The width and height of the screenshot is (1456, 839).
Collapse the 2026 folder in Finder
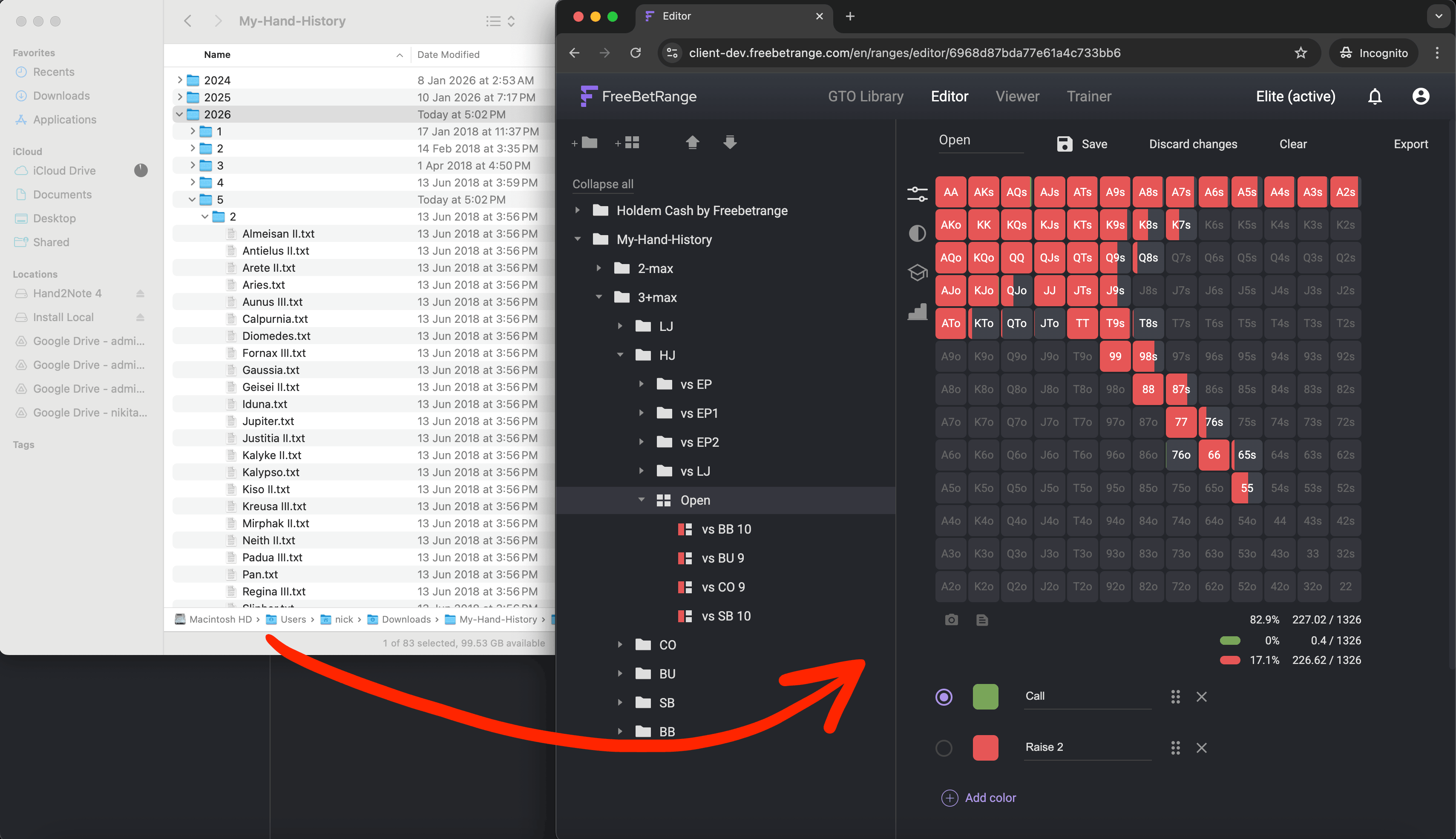[180, 114]
